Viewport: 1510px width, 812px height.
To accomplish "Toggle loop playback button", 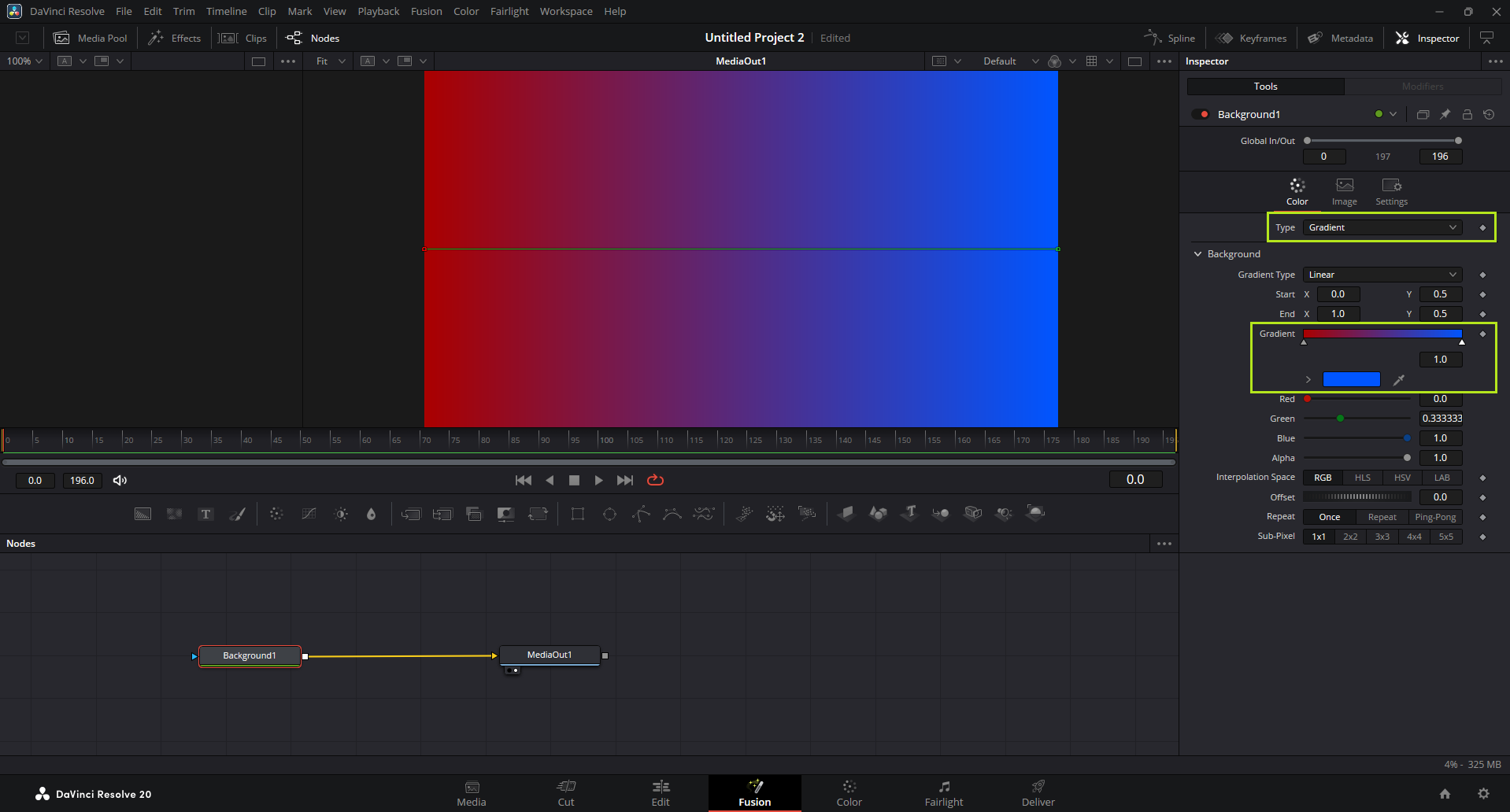I will [655, 480].
